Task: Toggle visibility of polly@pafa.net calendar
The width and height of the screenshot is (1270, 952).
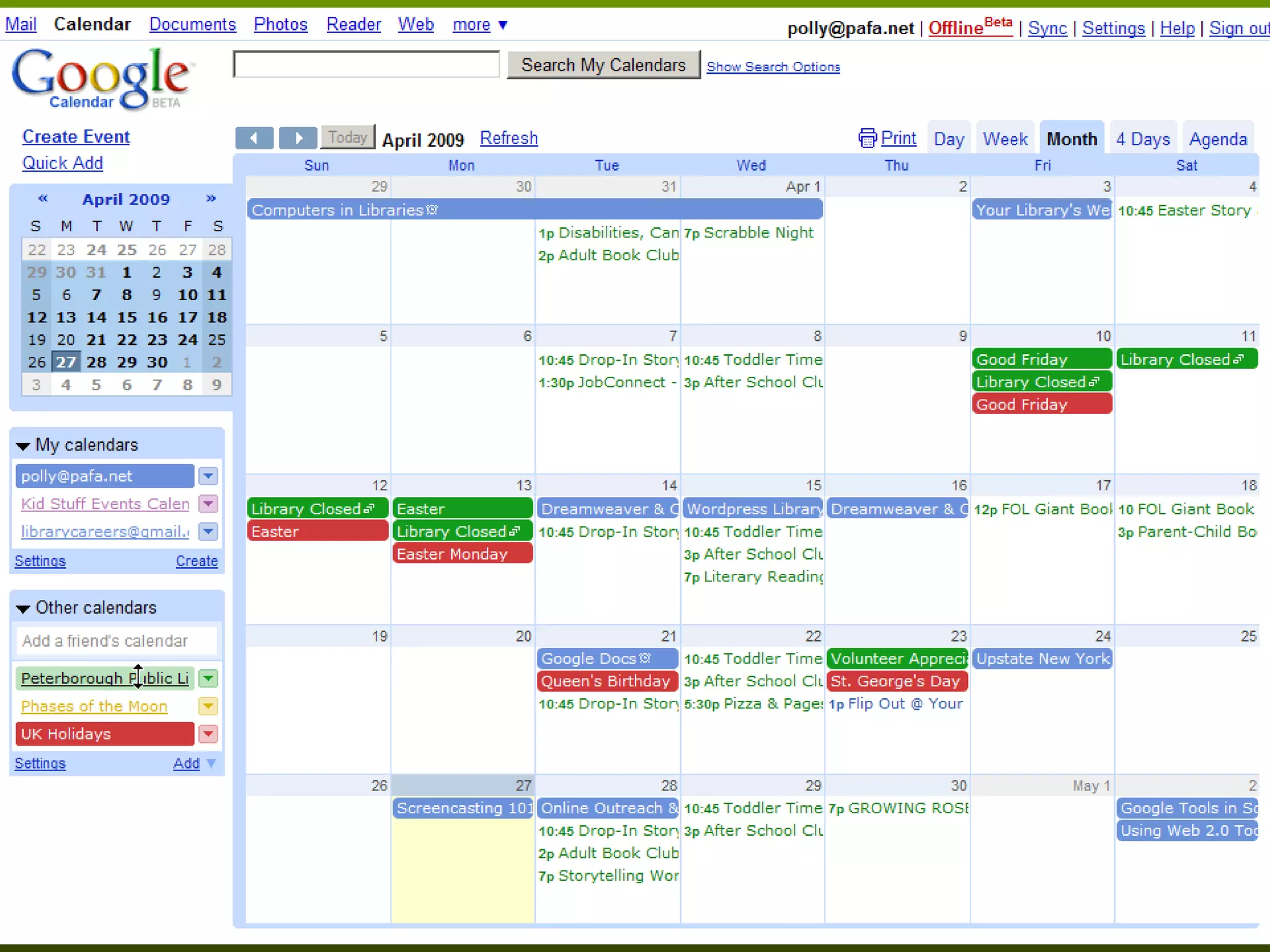Action: (x=104, y=476)
